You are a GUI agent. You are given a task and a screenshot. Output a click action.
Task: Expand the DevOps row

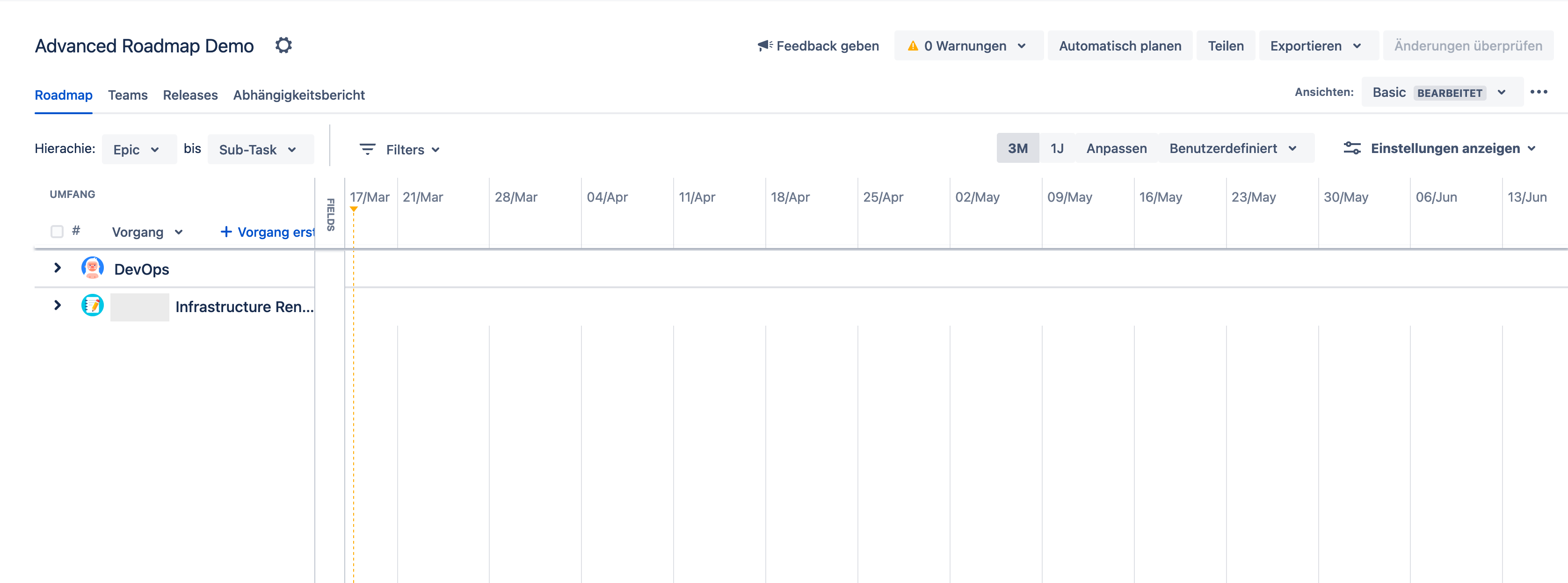pyautogui.click(x=58, y=269)
